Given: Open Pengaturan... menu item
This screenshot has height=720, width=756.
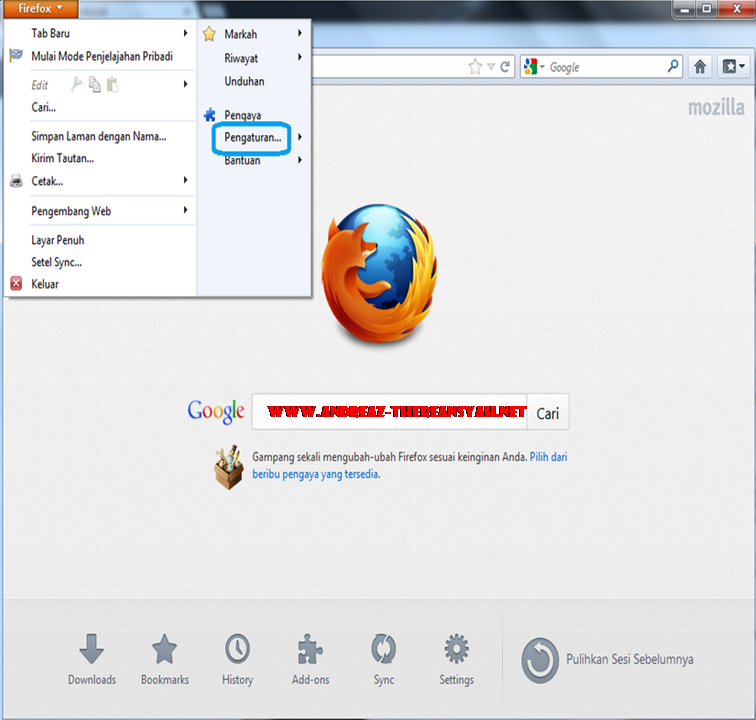Looking at the screenshot, I should 253,137.
